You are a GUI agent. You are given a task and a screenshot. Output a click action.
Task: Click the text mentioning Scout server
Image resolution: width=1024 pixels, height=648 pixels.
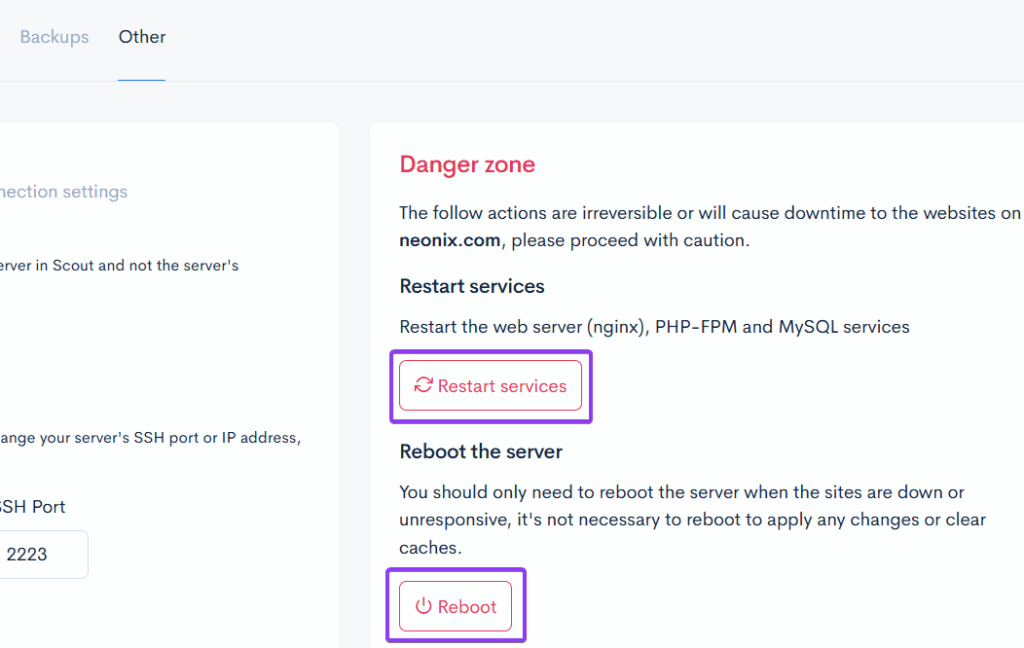pos(119,265)
